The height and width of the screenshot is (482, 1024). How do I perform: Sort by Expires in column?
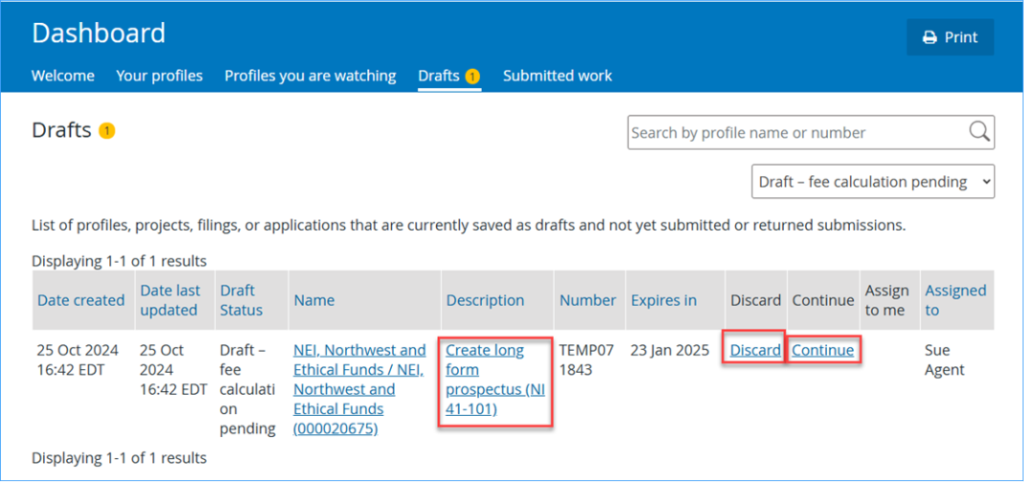(663, 300)
